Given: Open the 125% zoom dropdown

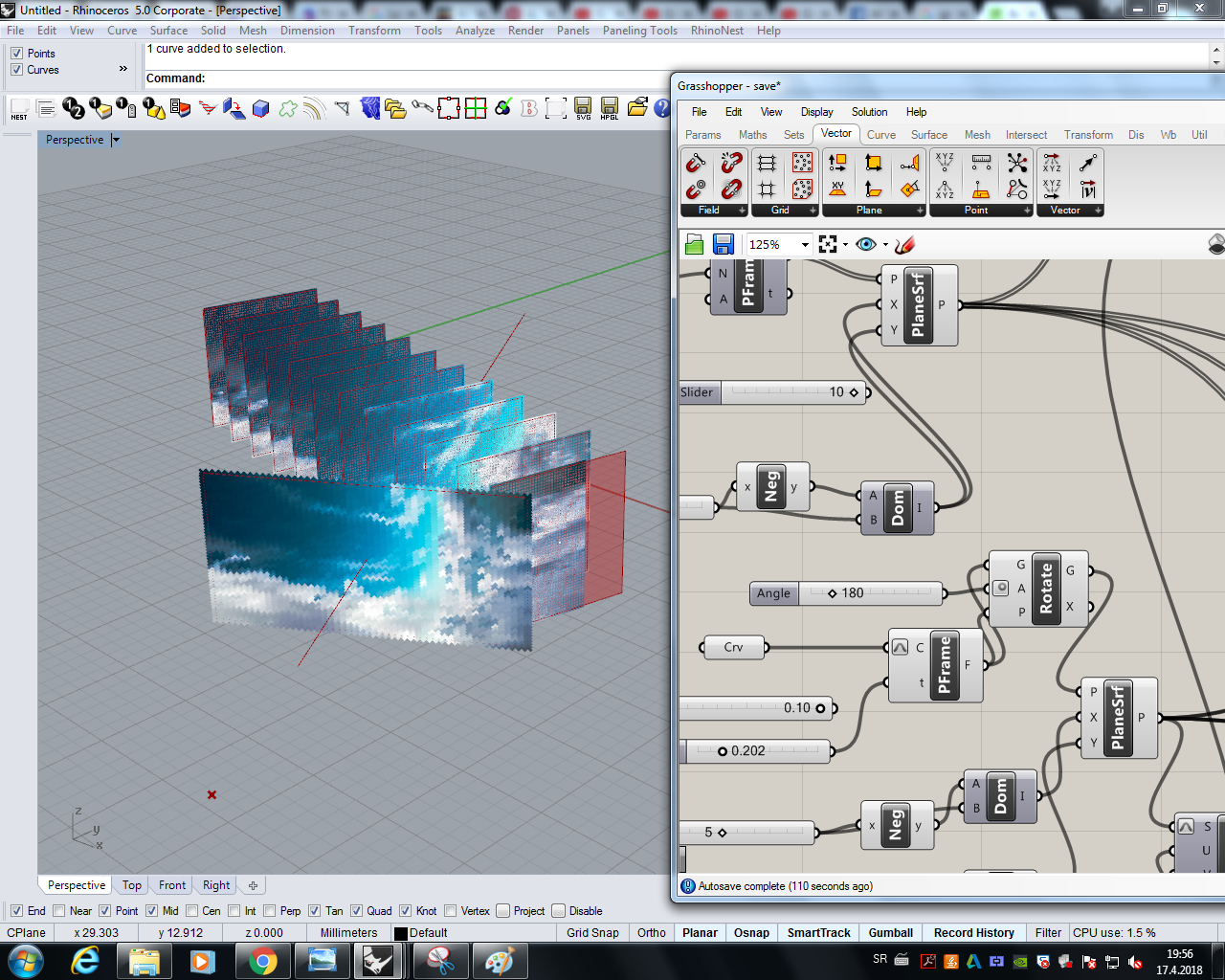Looking at the screenshot, I should coord(805,244).
